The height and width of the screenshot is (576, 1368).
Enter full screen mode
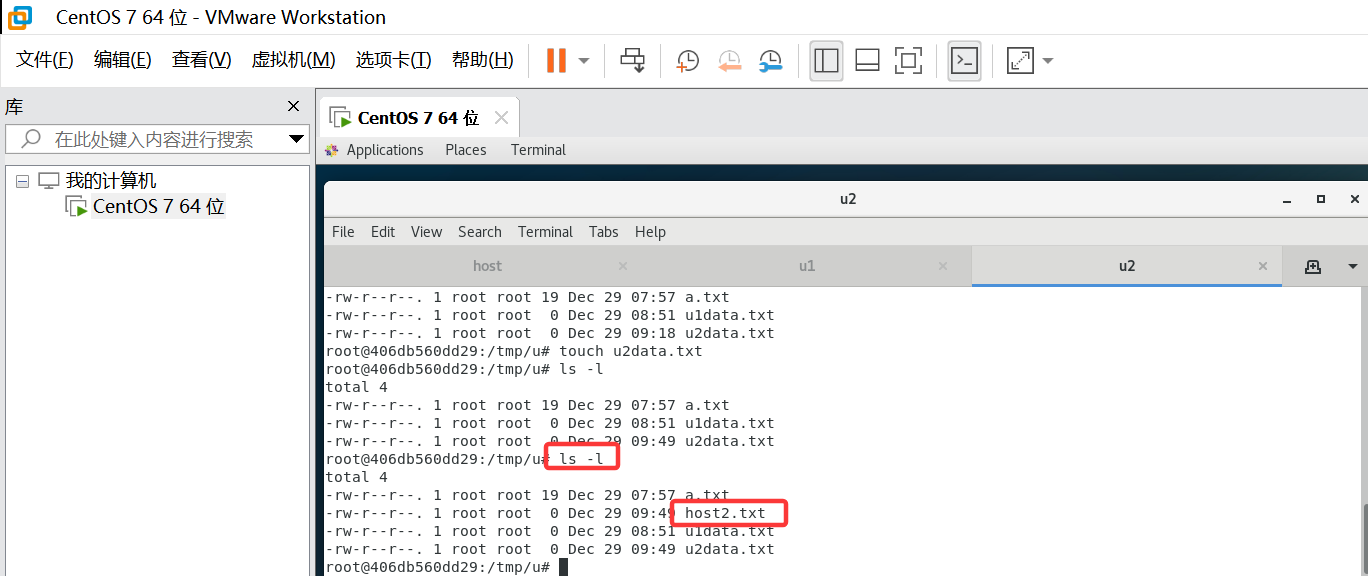908,60
